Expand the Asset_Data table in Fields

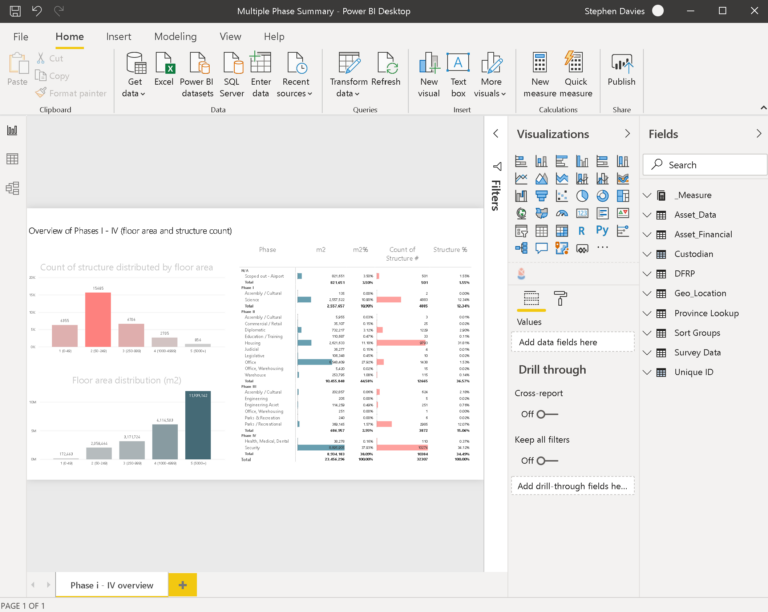[647, 215]
